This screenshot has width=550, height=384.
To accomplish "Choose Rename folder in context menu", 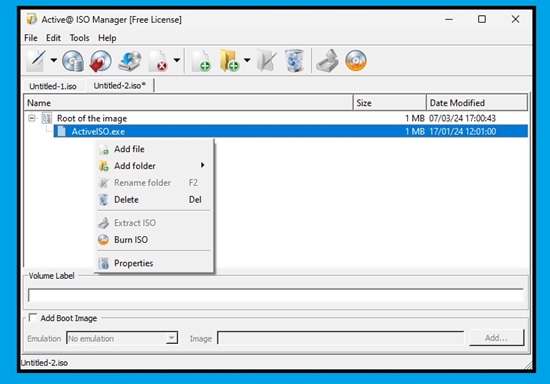I will (155, 183).
